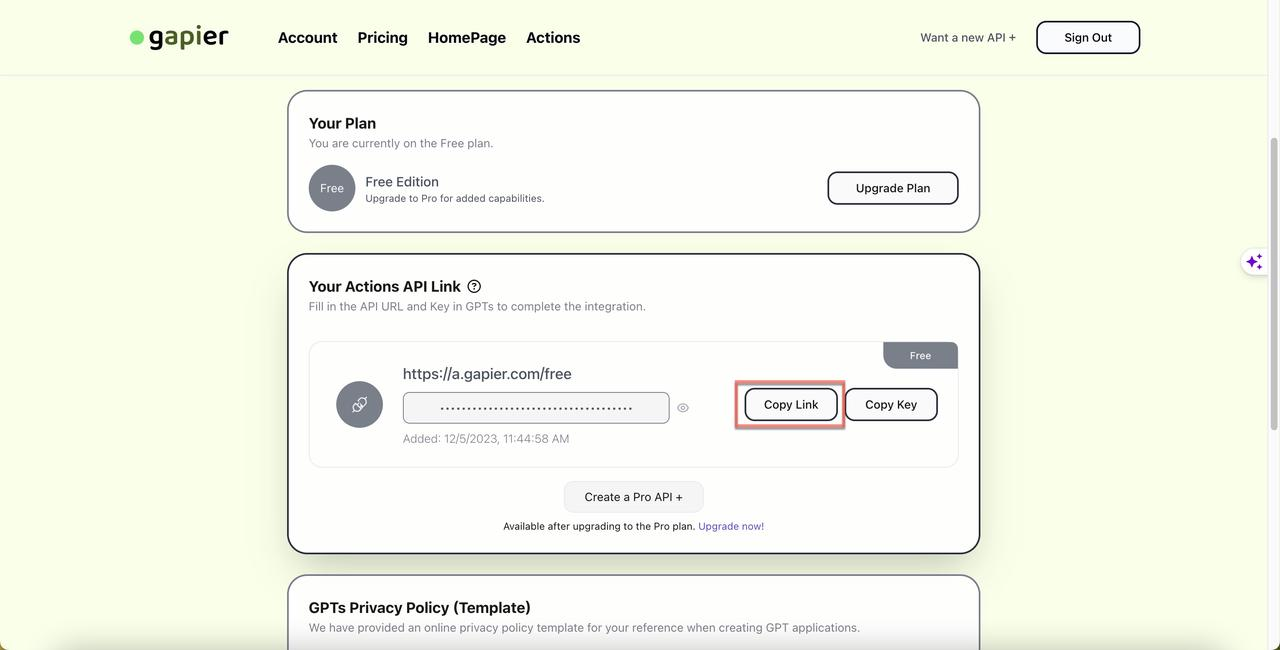Copy the API key

pos(891,404)
